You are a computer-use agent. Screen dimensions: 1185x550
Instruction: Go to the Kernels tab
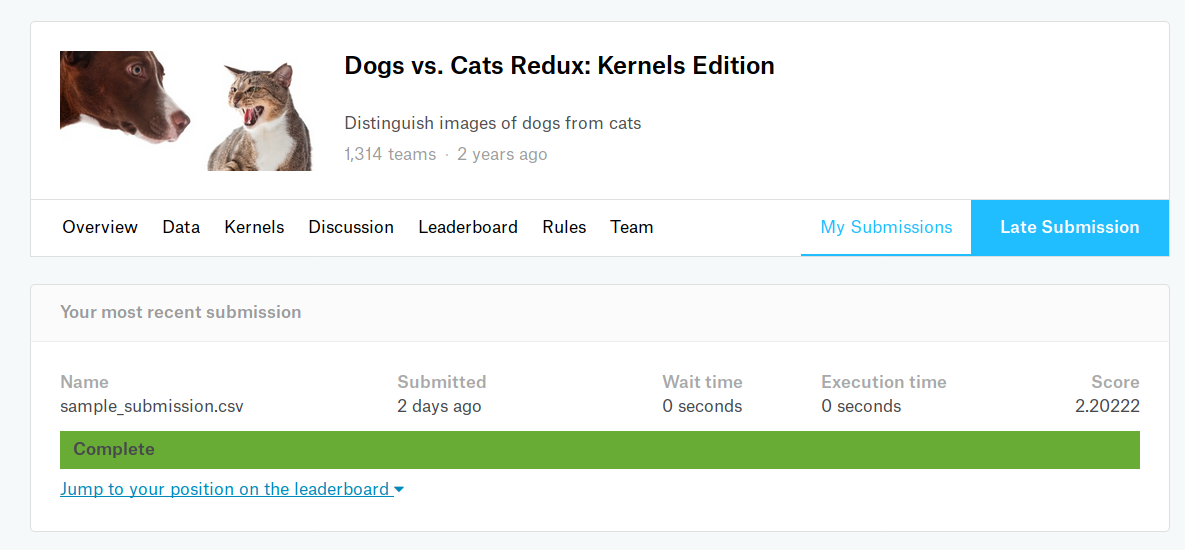pos(254,227)
